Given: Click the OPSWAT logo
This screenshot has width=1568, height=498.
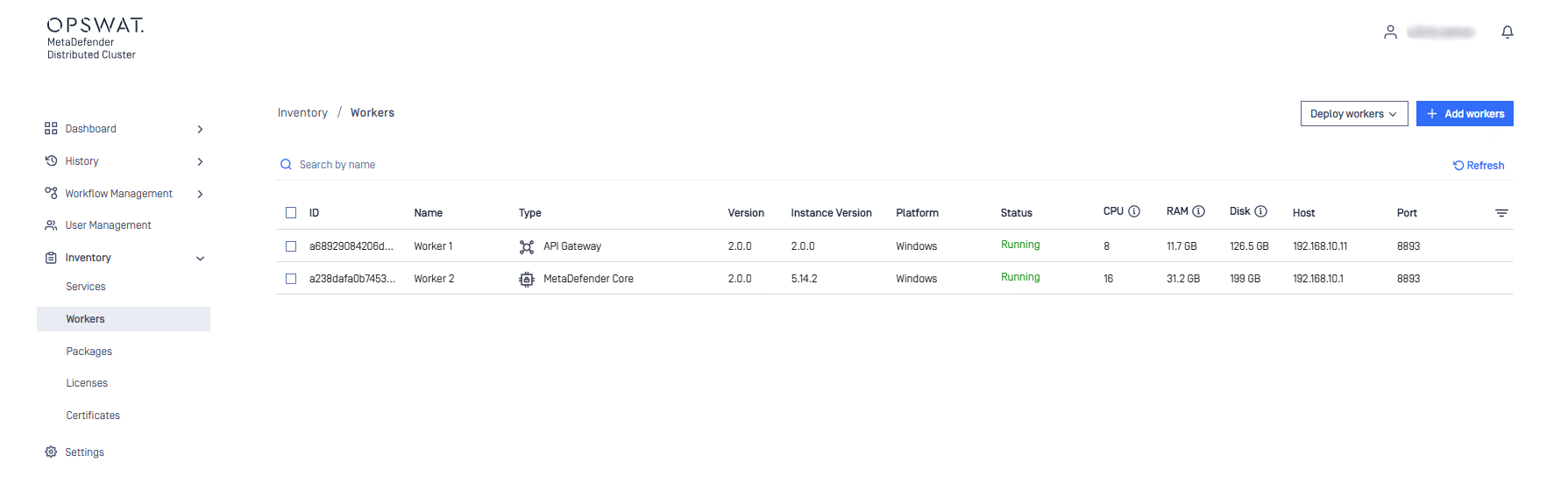Looking at the screenshot, I should tap(96, 25).
